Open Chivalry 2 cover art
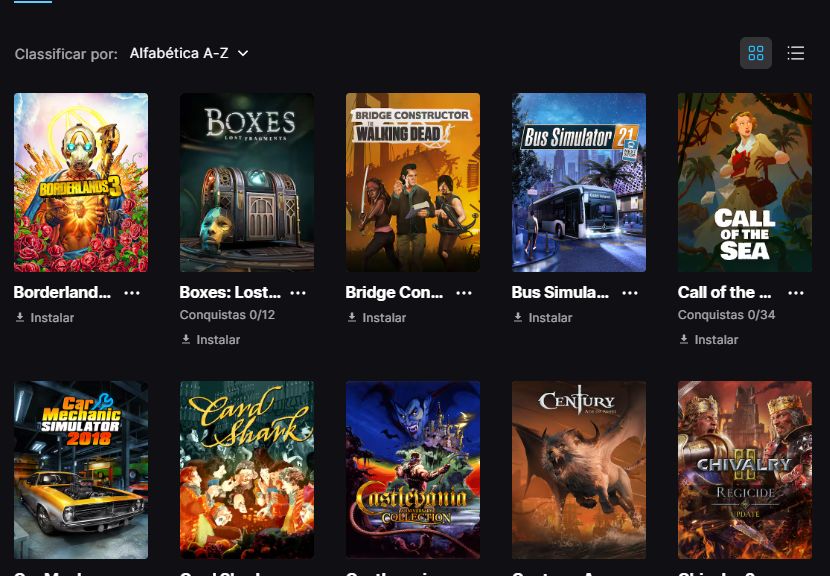830x576 pixels. (745, 470)
